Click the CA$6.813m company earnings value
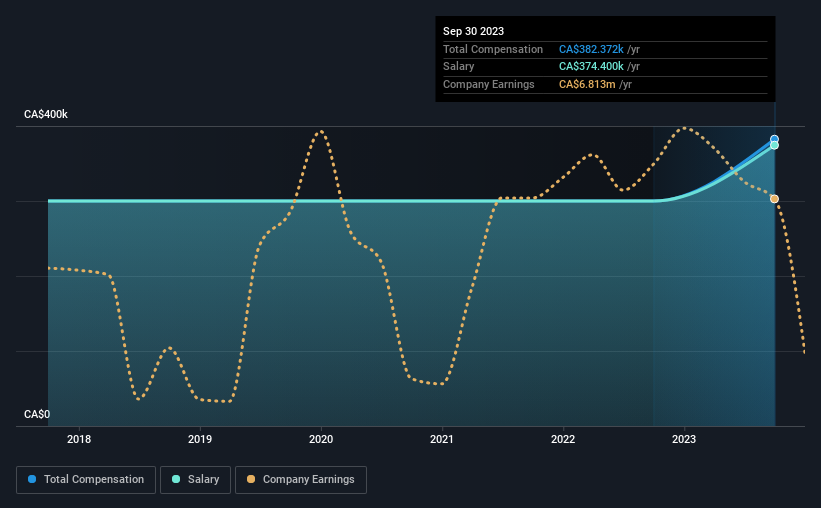 (x=587, y=84)
